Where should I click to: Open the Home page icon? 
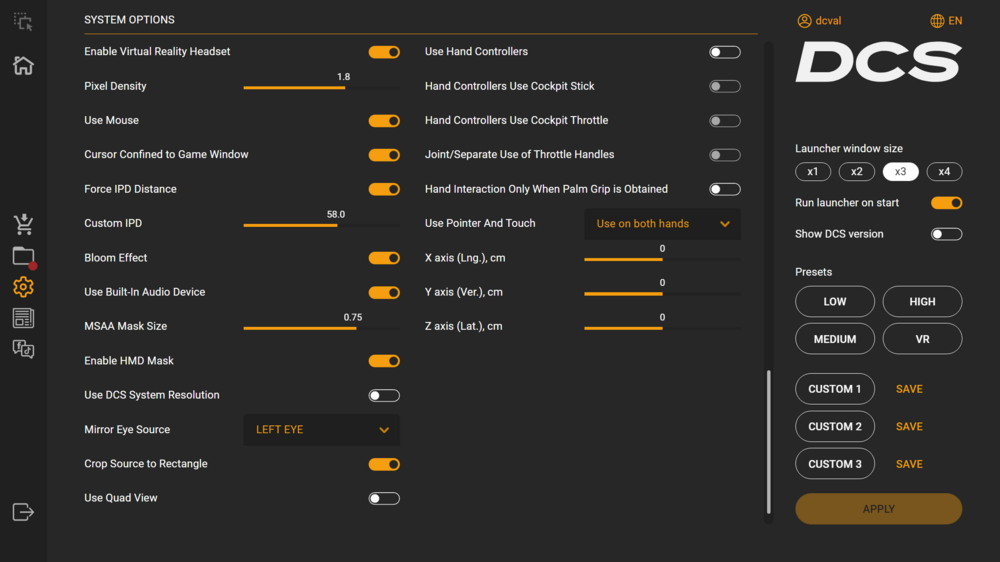click(x=23, y=66)
